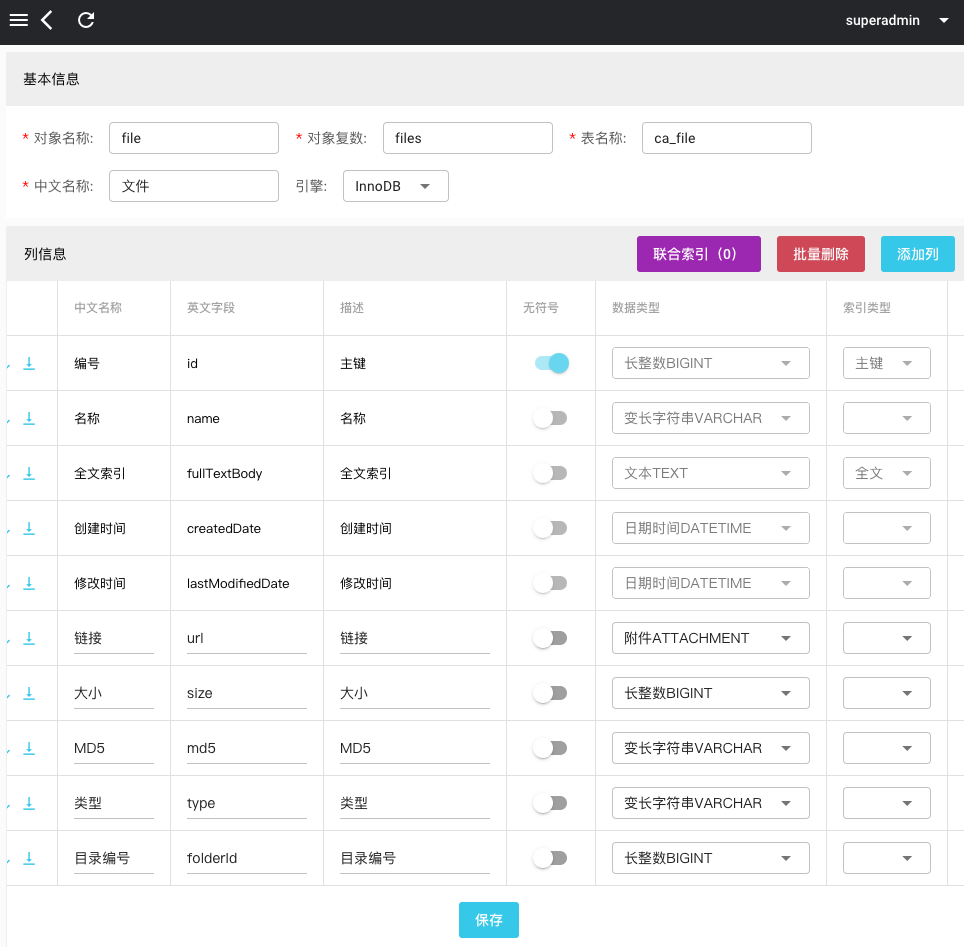Click move-down icon in the MD5 row
Viewport: 964px width, 947px height.
[29, 748]
